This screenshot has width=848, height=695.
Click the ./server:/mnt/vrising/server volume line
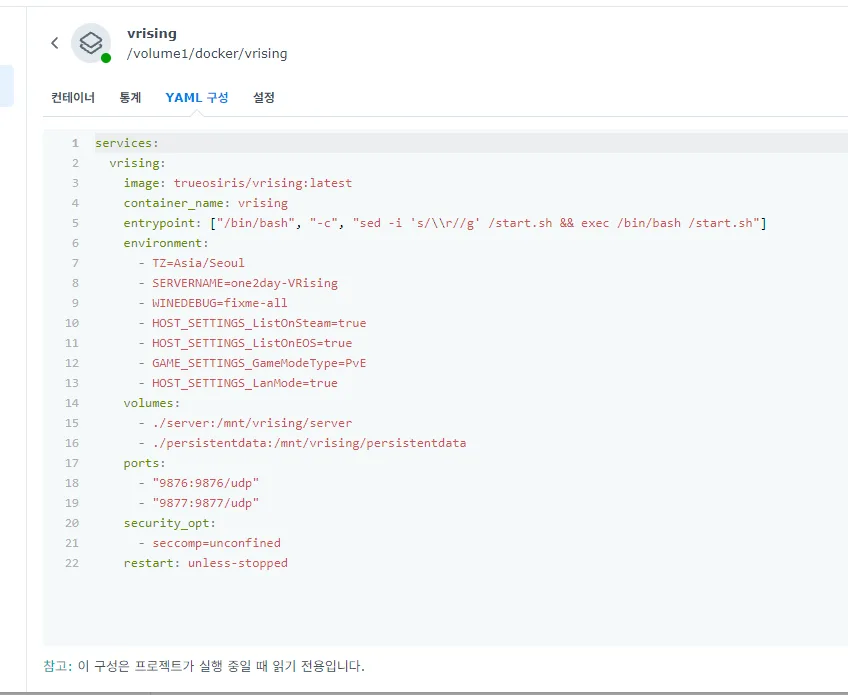tap(252, 423)
